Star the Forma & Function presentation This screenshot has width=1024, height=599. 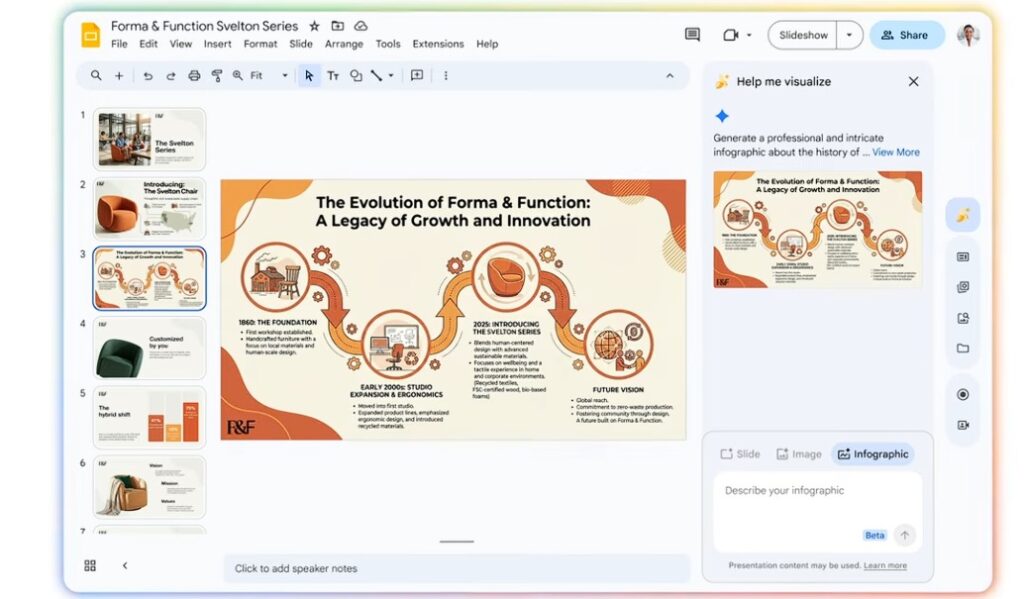click(x=314, y=26)
